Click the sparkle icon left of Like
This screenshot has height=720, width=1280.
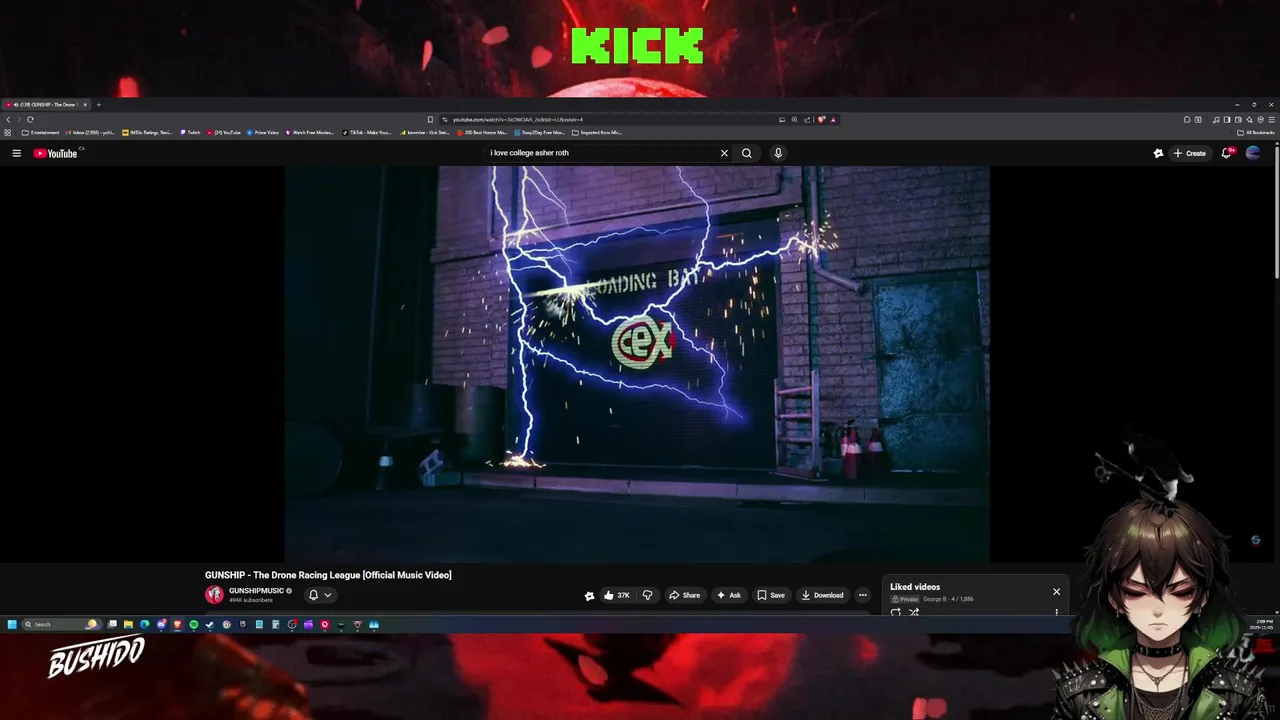coord(589,595)
